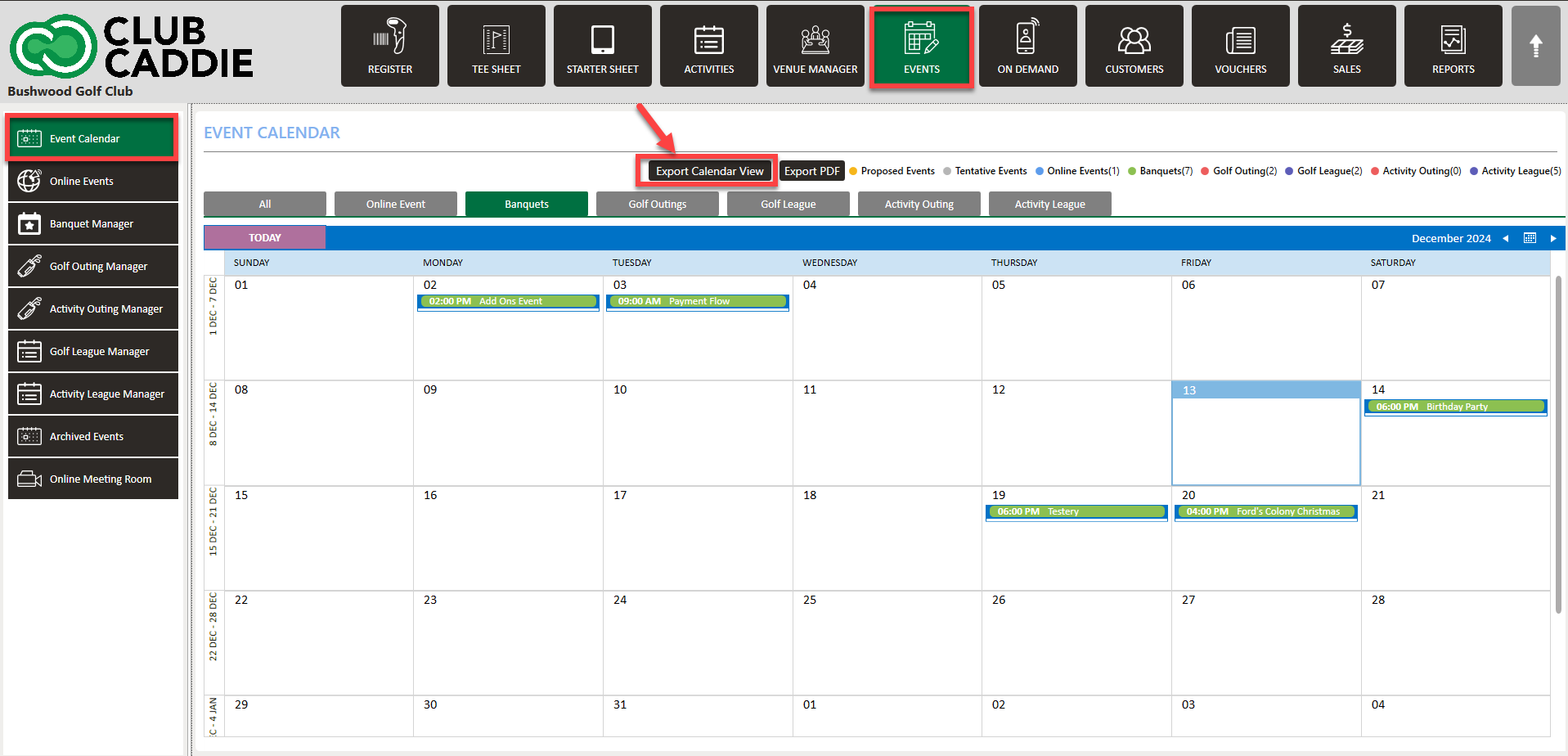Screen dimensions: 1568x756
Task: Open the On Demand module
Action: (x=1028, y=46)
